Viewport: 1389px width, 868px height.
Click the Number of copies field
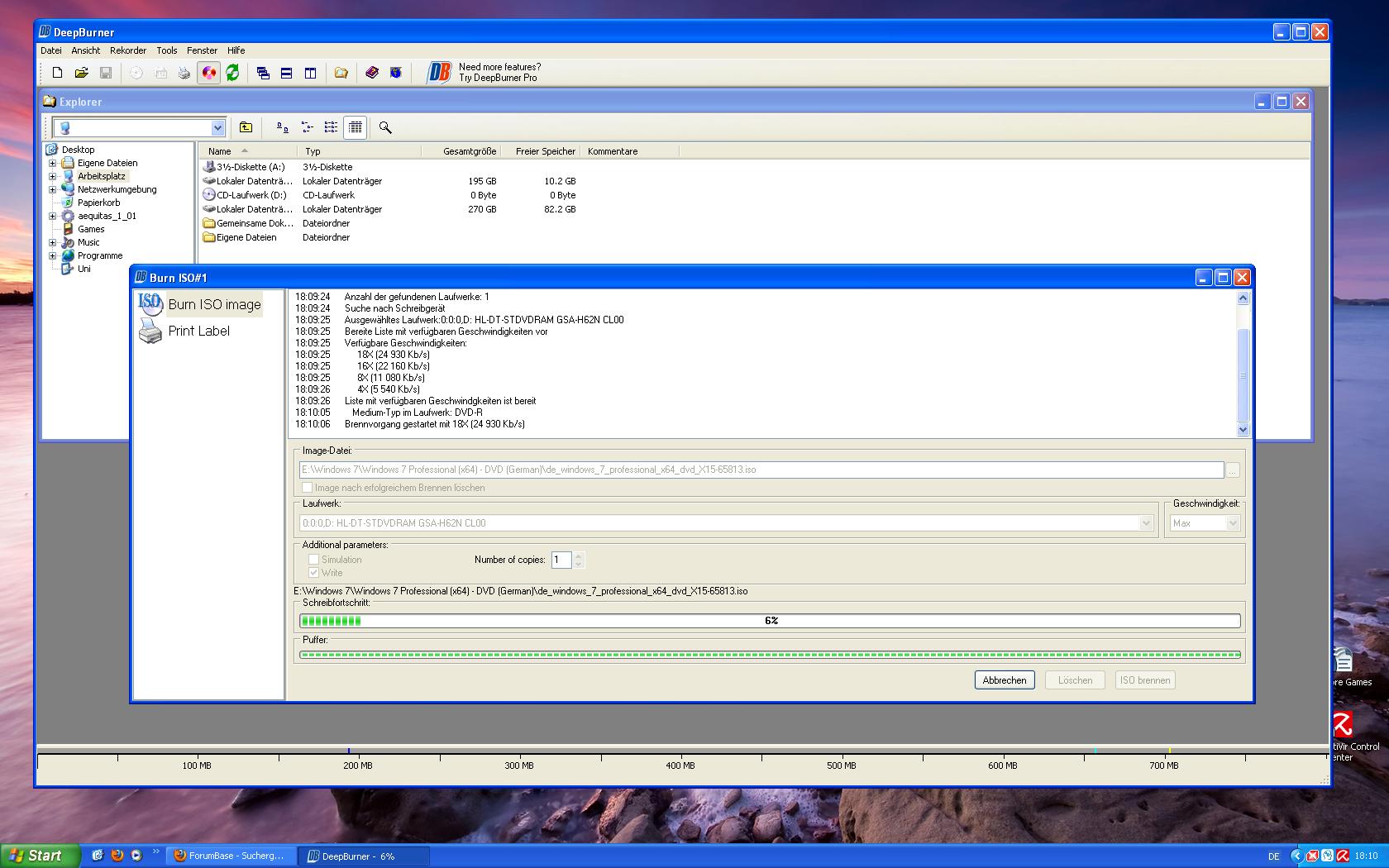point(562,560)
